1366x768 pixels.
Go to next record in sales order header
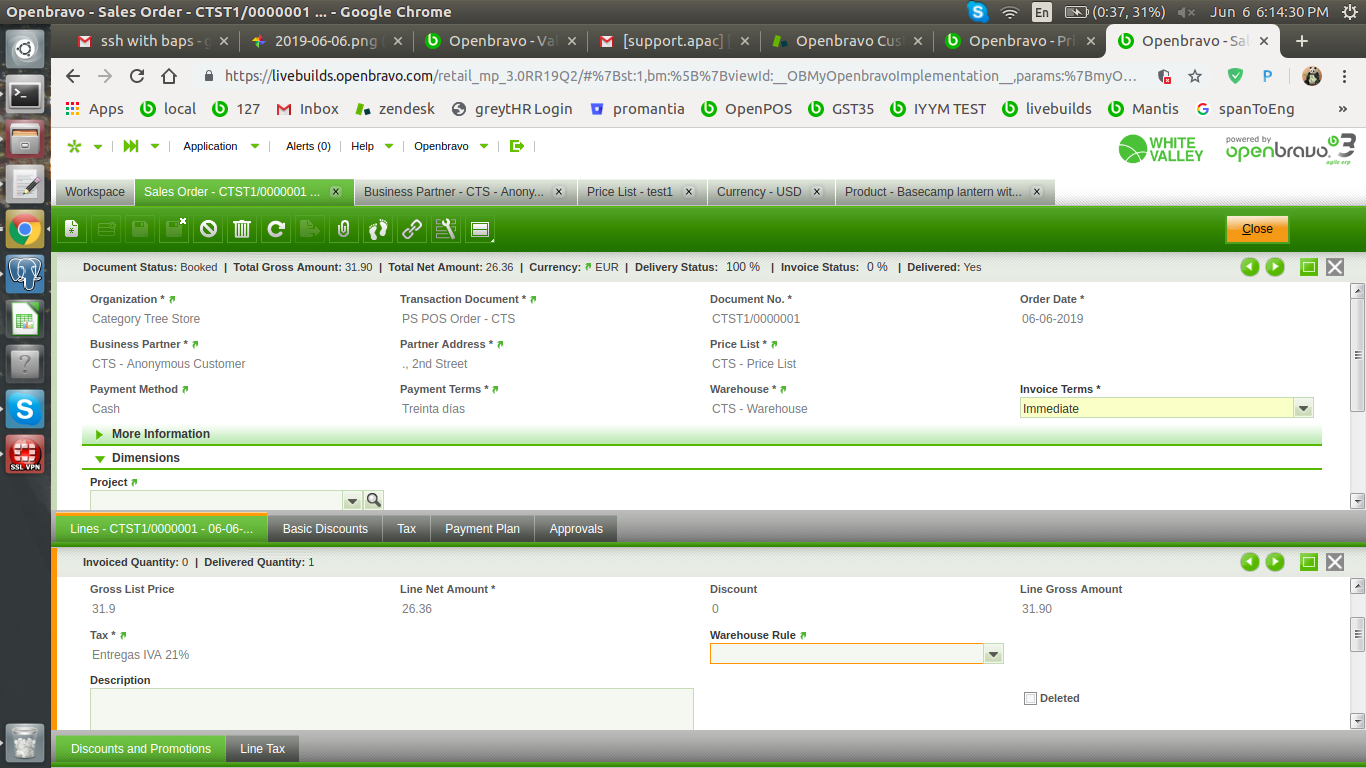click(x=1275, y=267)
